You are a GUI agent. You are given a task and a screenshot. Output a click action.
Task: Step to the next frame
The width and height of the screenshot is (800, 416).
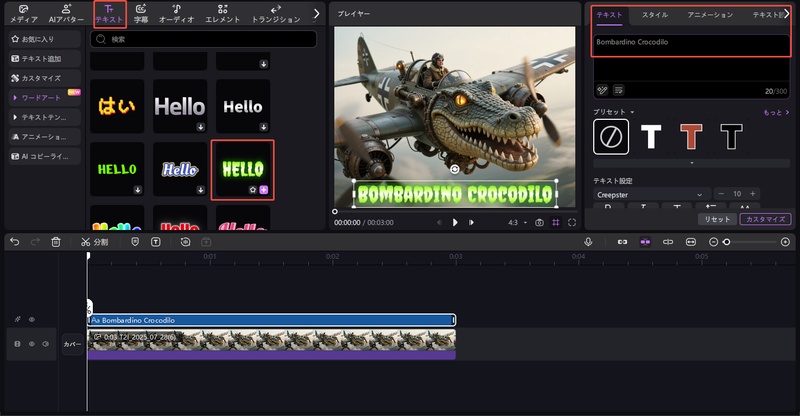click(471, 223)
